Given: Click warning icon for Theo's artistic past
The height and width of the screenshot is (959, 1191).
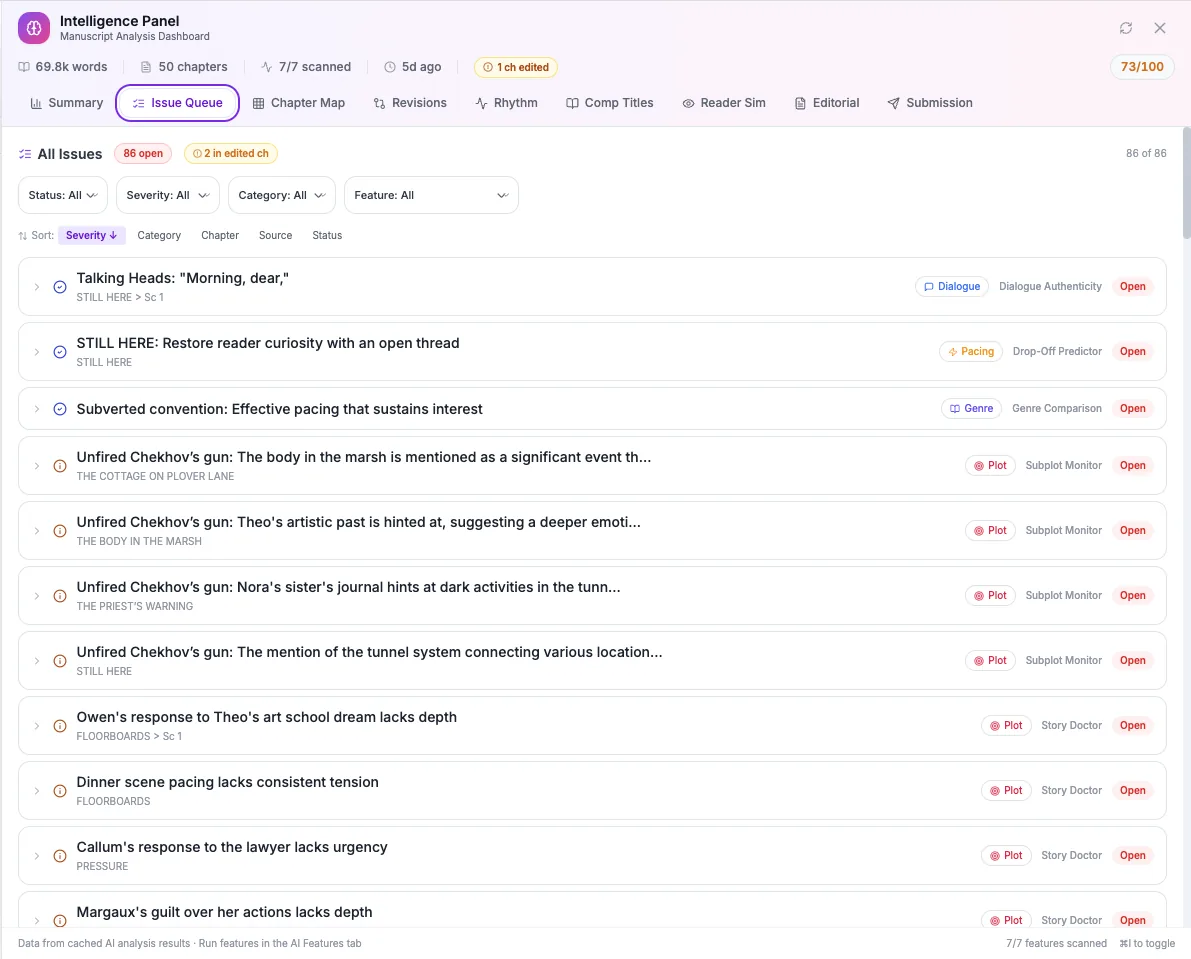Looking at the screenshot, I should [60, 531].
